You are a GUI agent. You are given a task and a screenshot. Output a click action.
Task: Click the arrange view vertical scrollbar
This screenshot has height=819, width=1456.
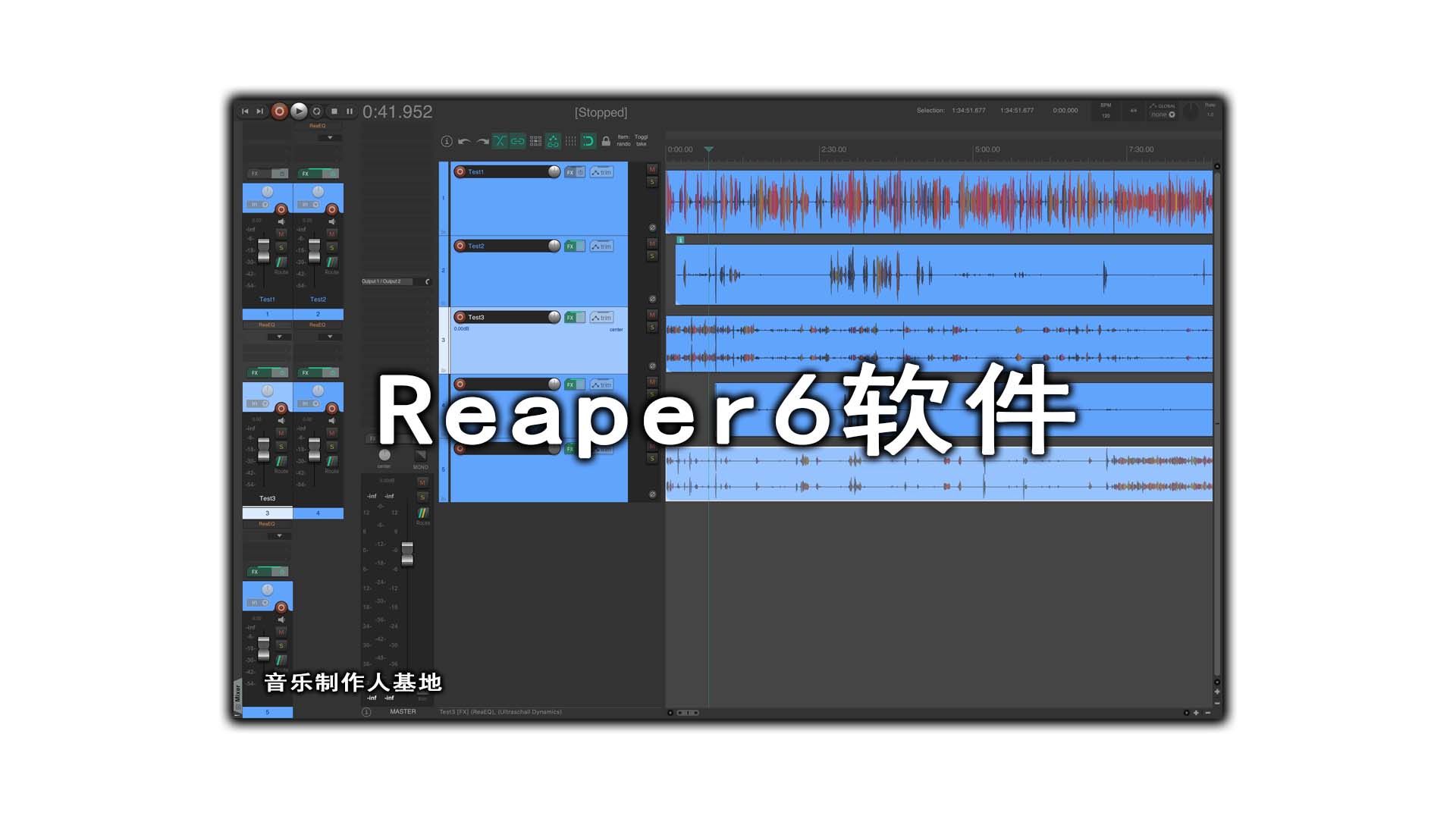(1217, 425)
